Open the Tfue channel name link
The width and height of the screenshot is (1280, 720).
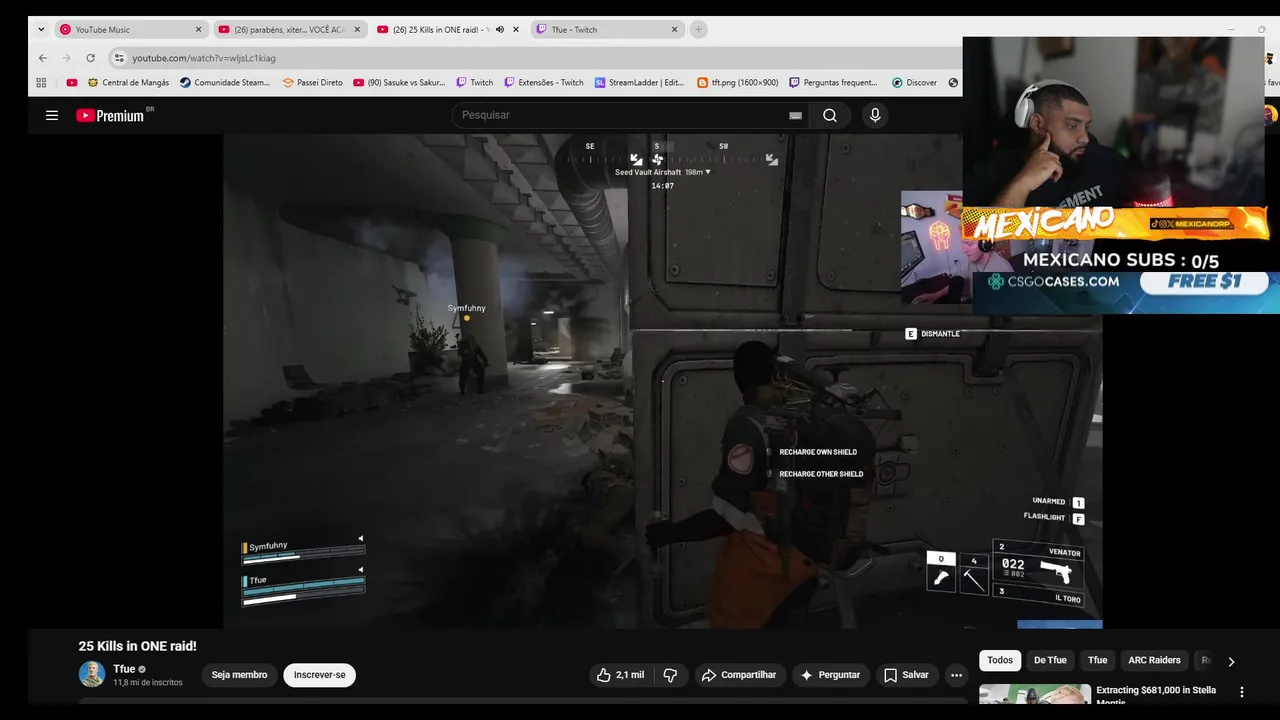click(124, 669)
